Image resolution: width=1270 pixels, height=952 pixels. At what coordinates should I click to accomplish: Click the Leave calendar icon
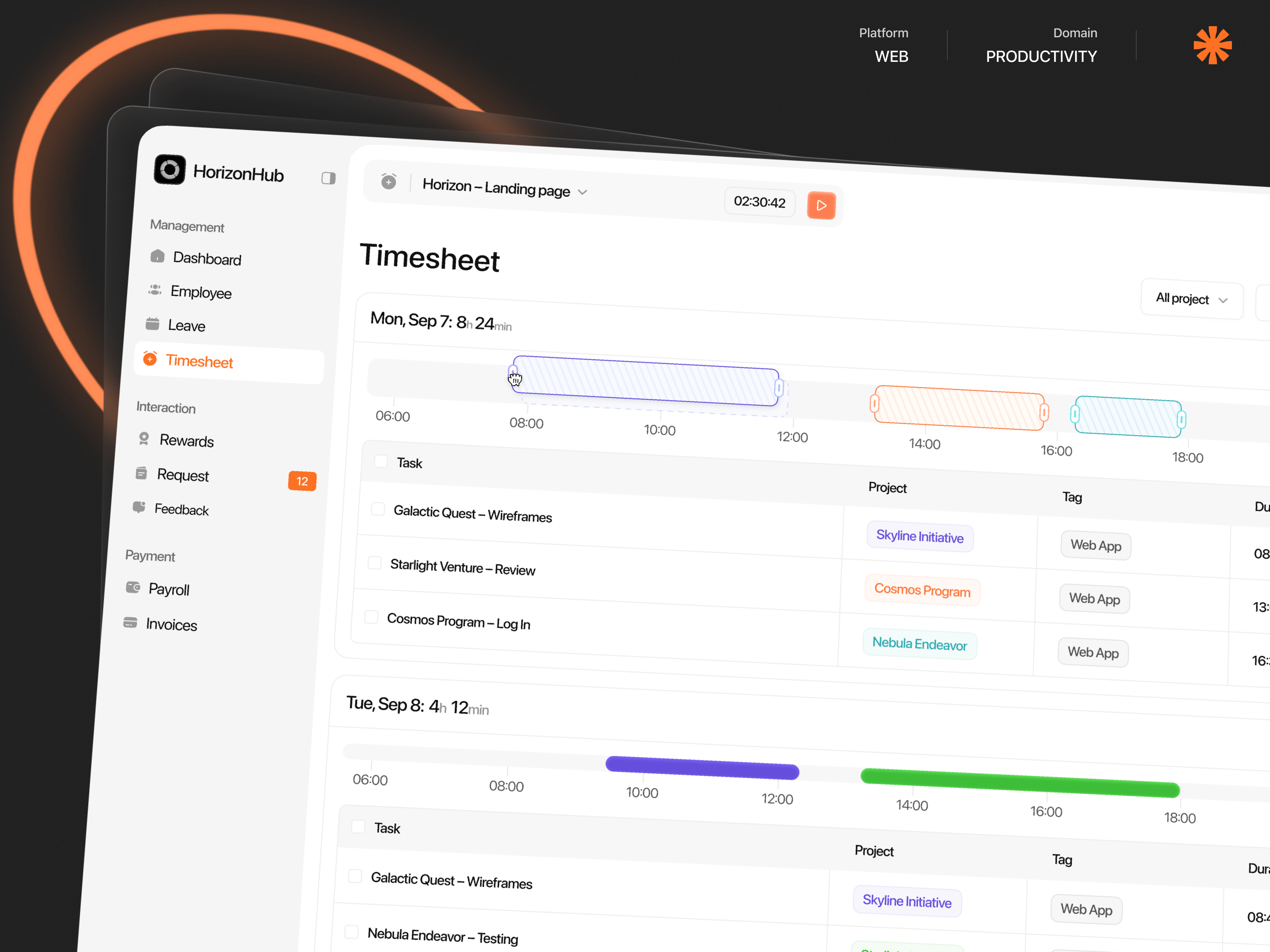pyautogui.click(x=153, y=324)
